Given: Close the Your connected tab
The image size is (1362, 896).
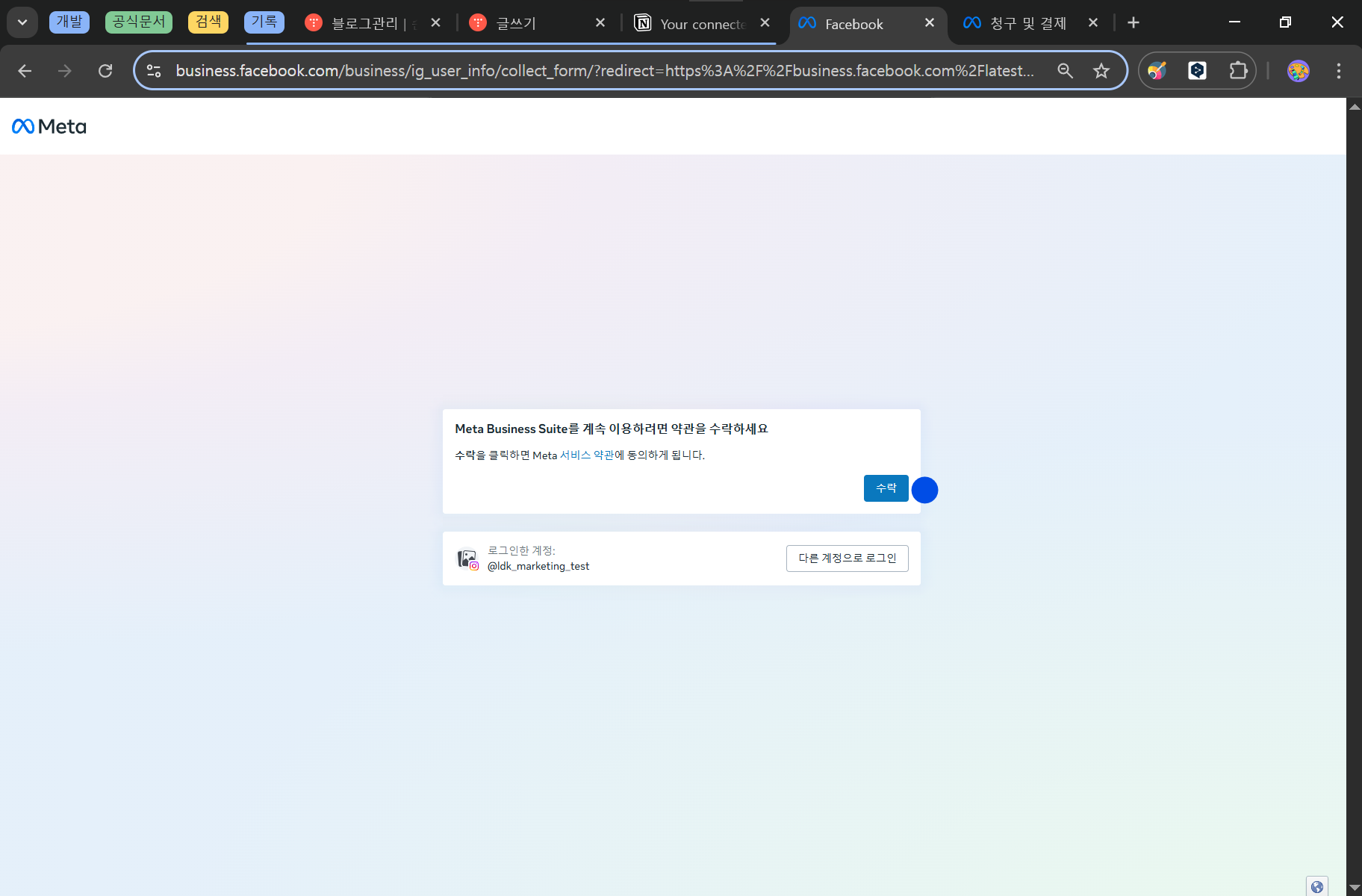Looking at the screenshot, I should point(765,23).
